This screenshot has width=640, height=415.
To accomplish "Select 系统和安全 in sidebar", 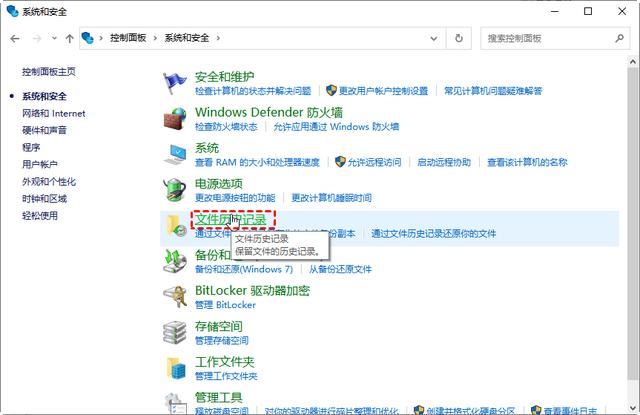I will (x=44, y=96).
